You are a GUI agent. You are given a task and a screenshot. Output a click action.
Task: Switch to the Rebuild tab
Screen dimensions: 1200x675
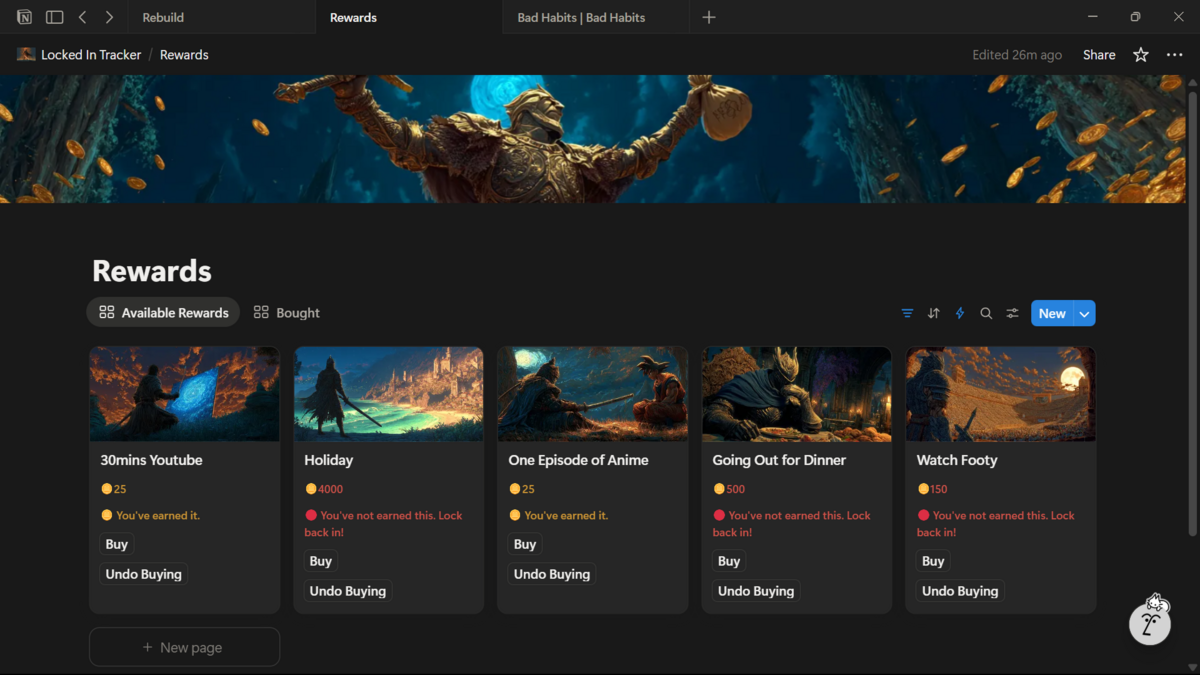click(x=221, y=17)
